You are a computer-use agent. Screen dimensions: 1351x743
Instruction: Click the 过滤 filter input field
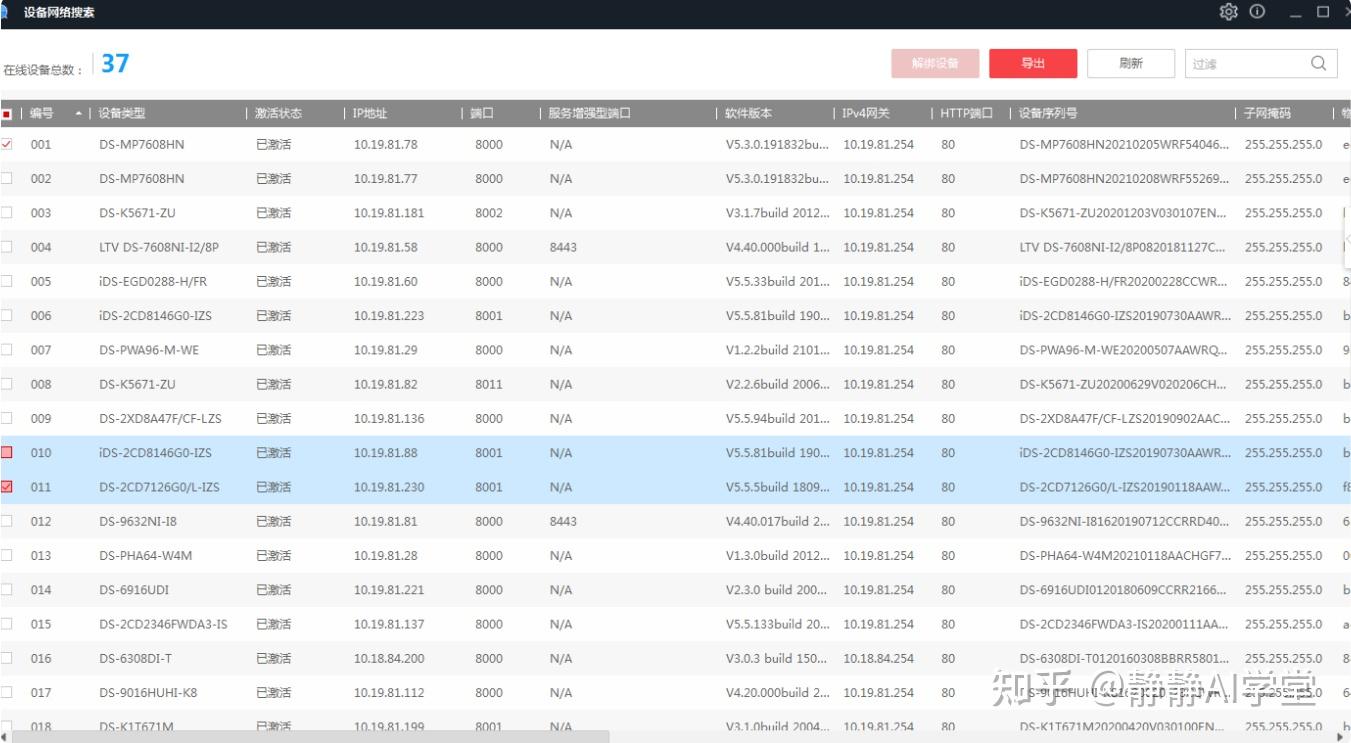1247,63
